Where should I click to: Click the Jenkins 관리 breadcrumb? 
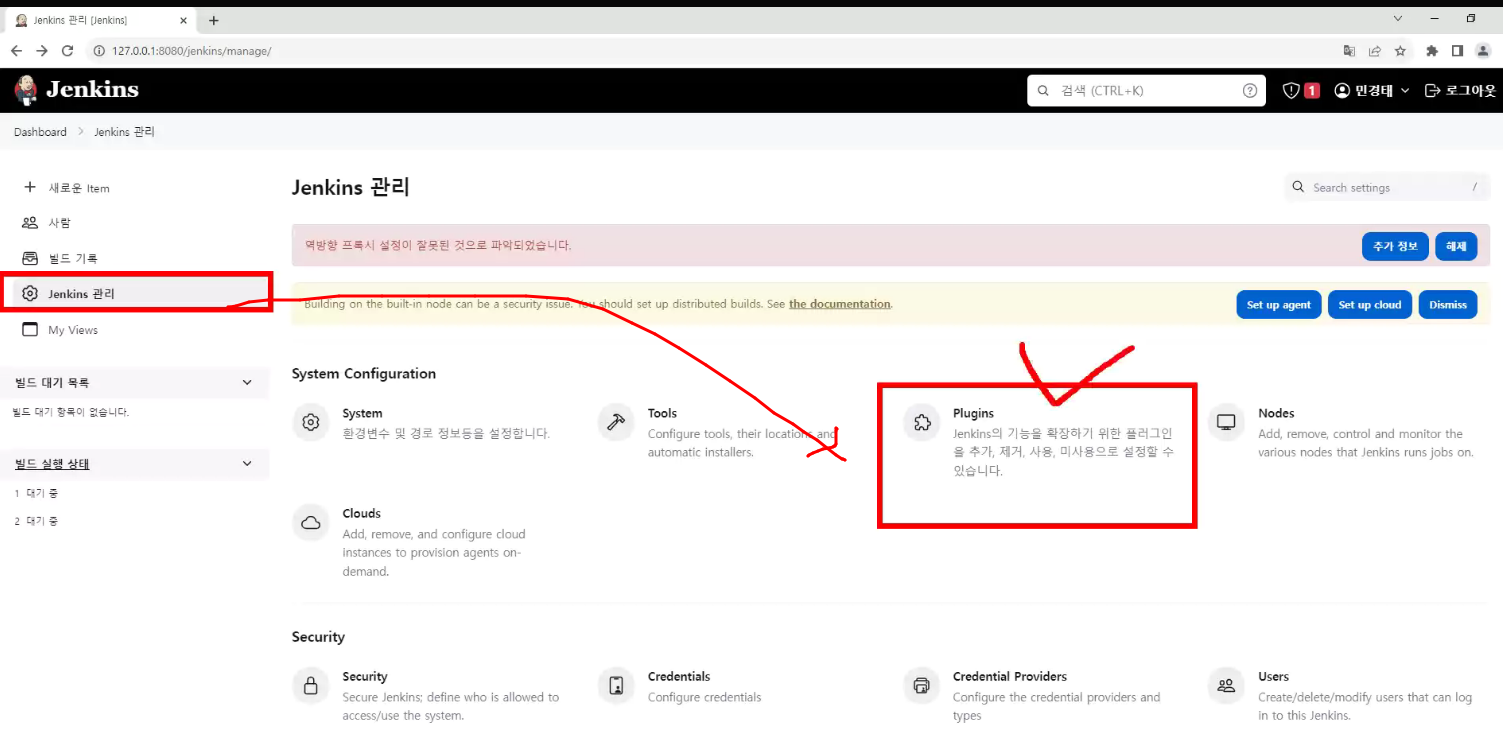124,132
